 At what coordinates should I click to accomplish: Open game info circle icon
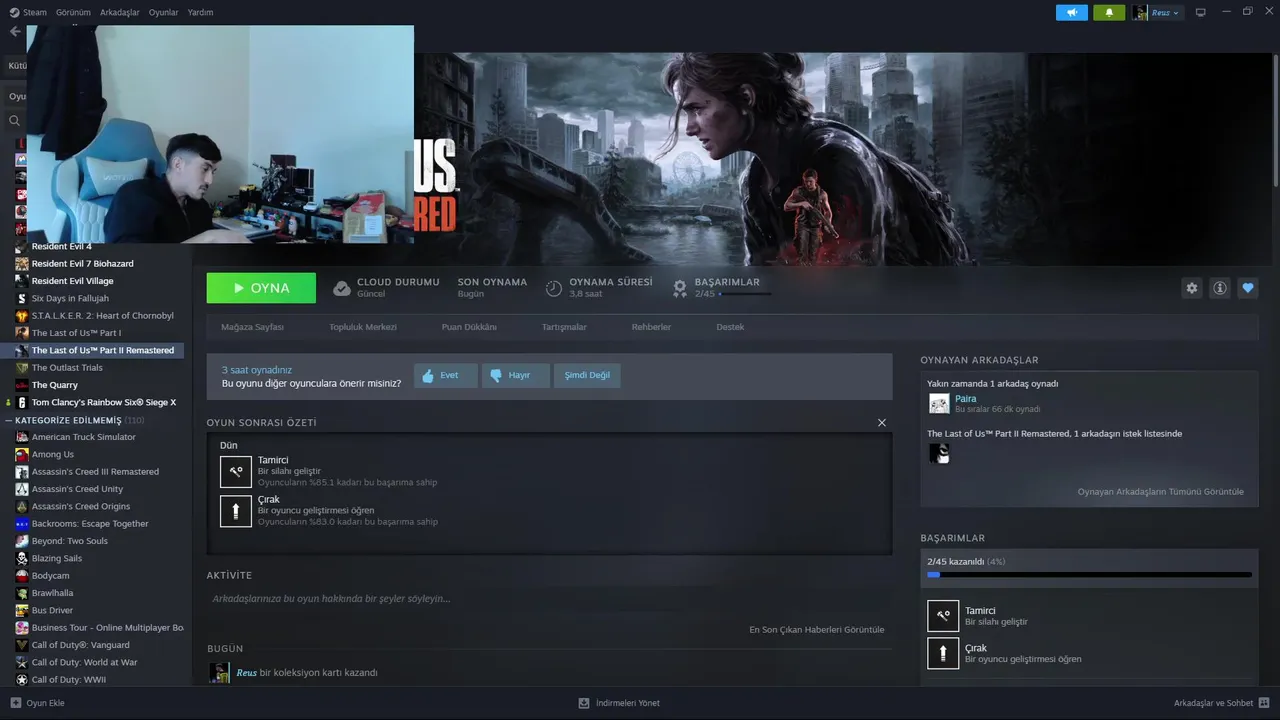pyautogui.click(x=1220, y=288)
